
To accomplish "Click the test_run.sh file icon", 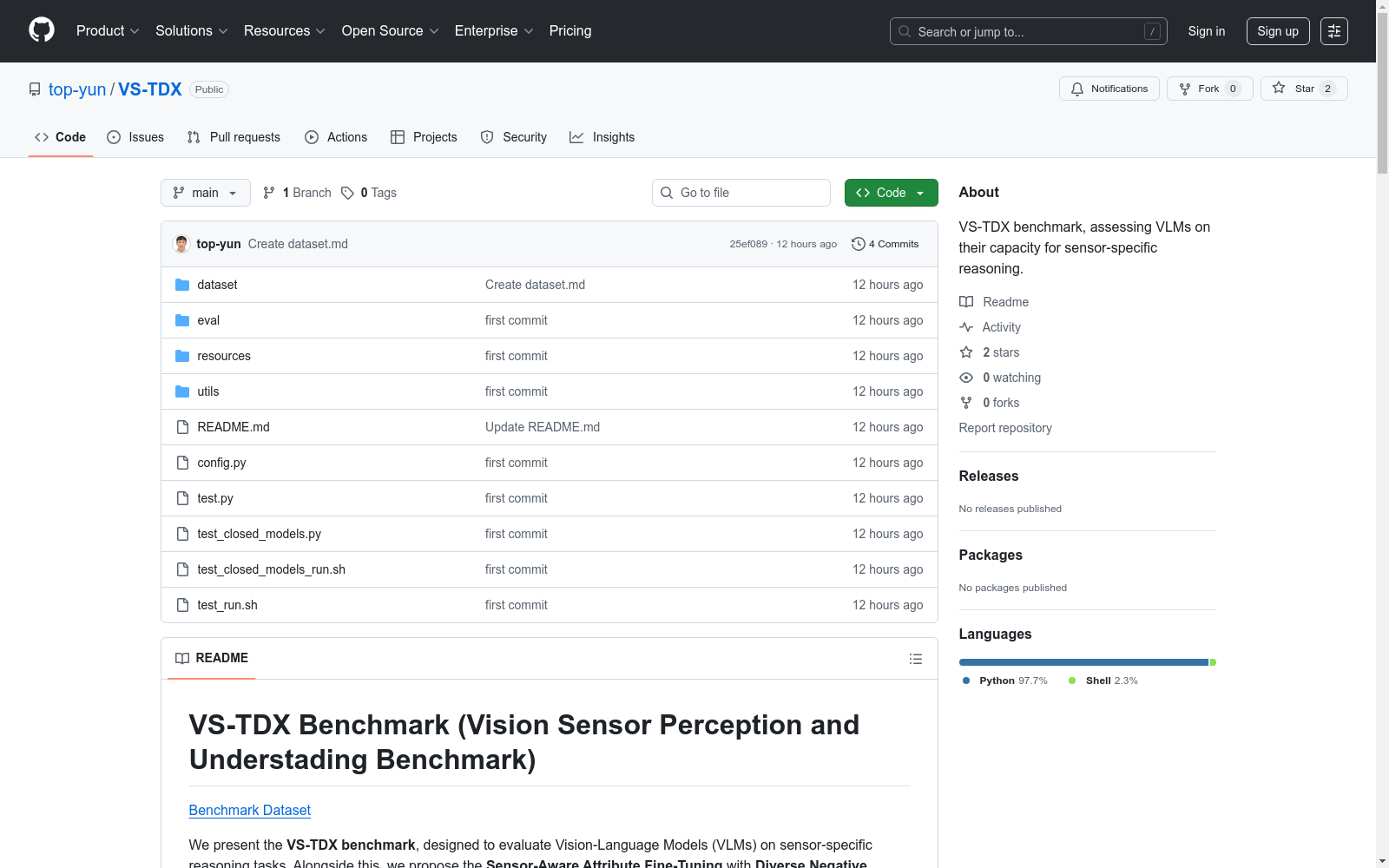I will pos(182,605).
